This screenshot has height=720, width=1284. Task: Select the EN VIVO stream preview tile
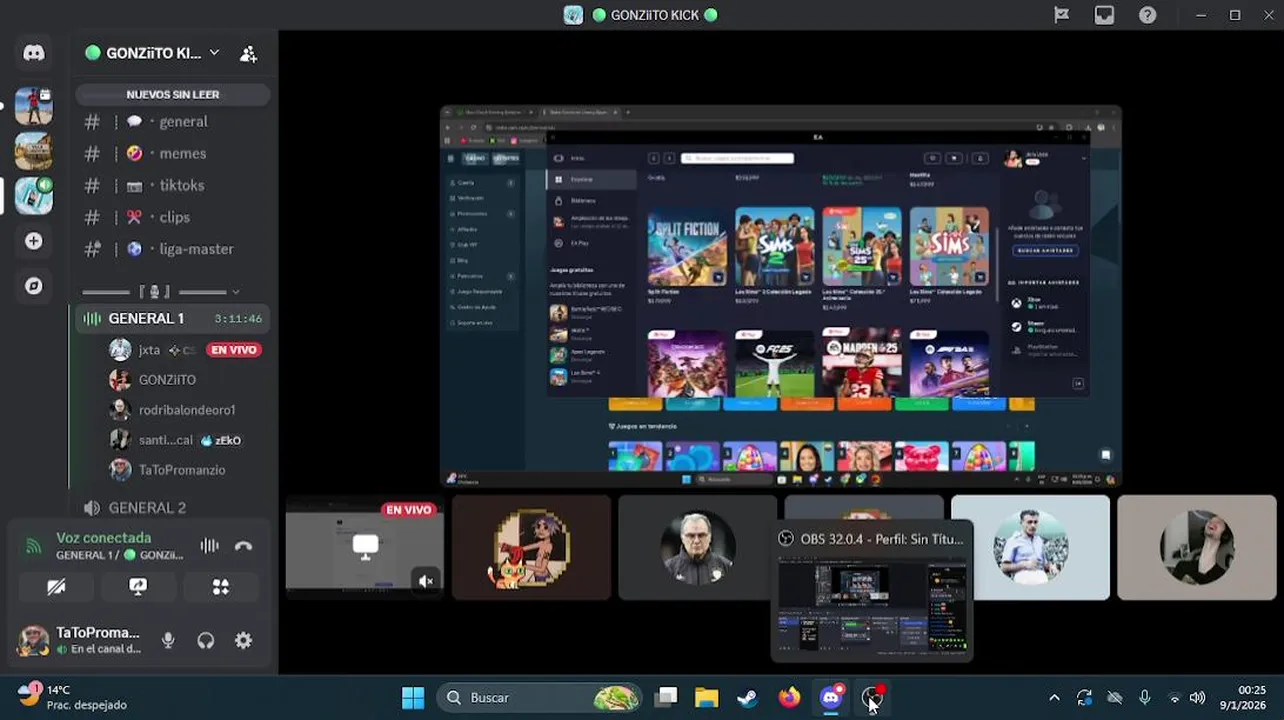[x=365, y=547]
